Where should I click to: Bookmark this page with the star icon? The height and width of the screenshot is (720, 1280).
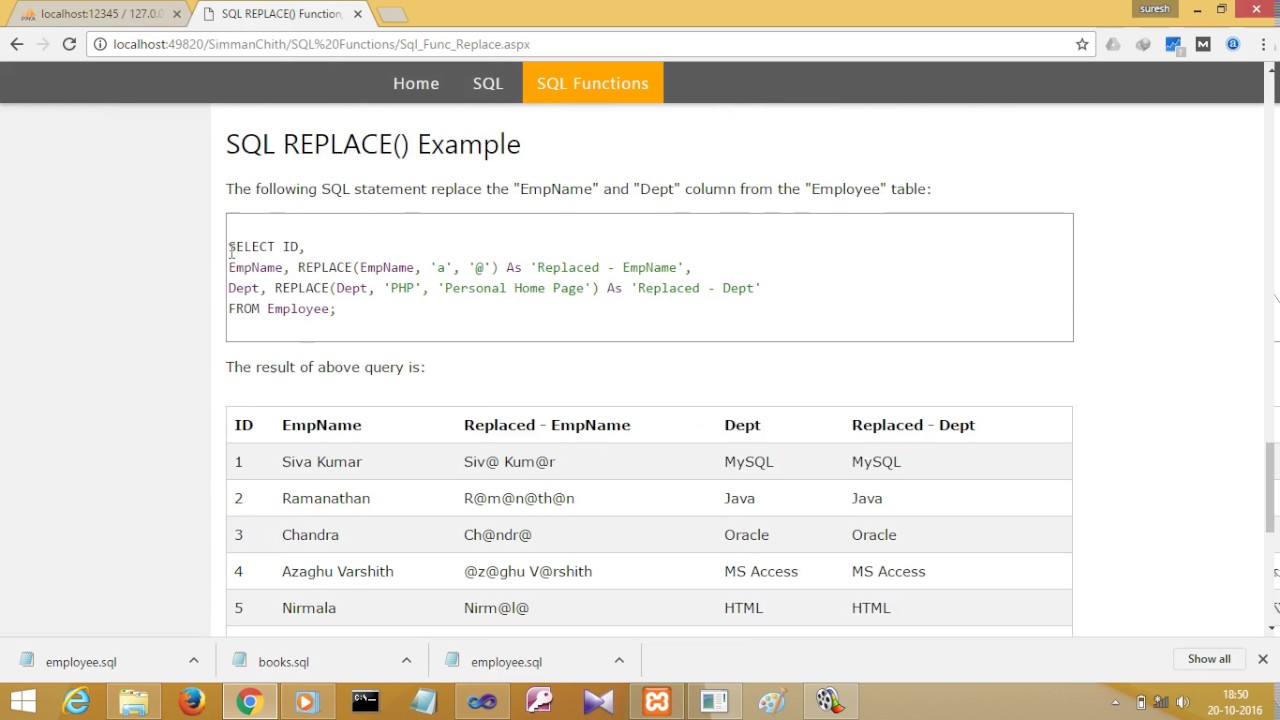tap(1082, 44)
